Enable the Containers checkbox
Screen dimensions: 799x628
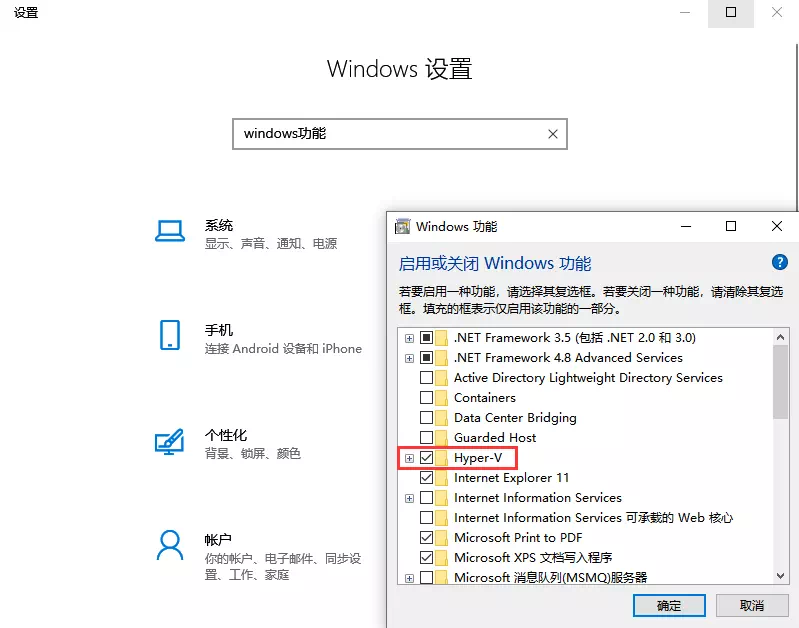[x=427, y=398]
